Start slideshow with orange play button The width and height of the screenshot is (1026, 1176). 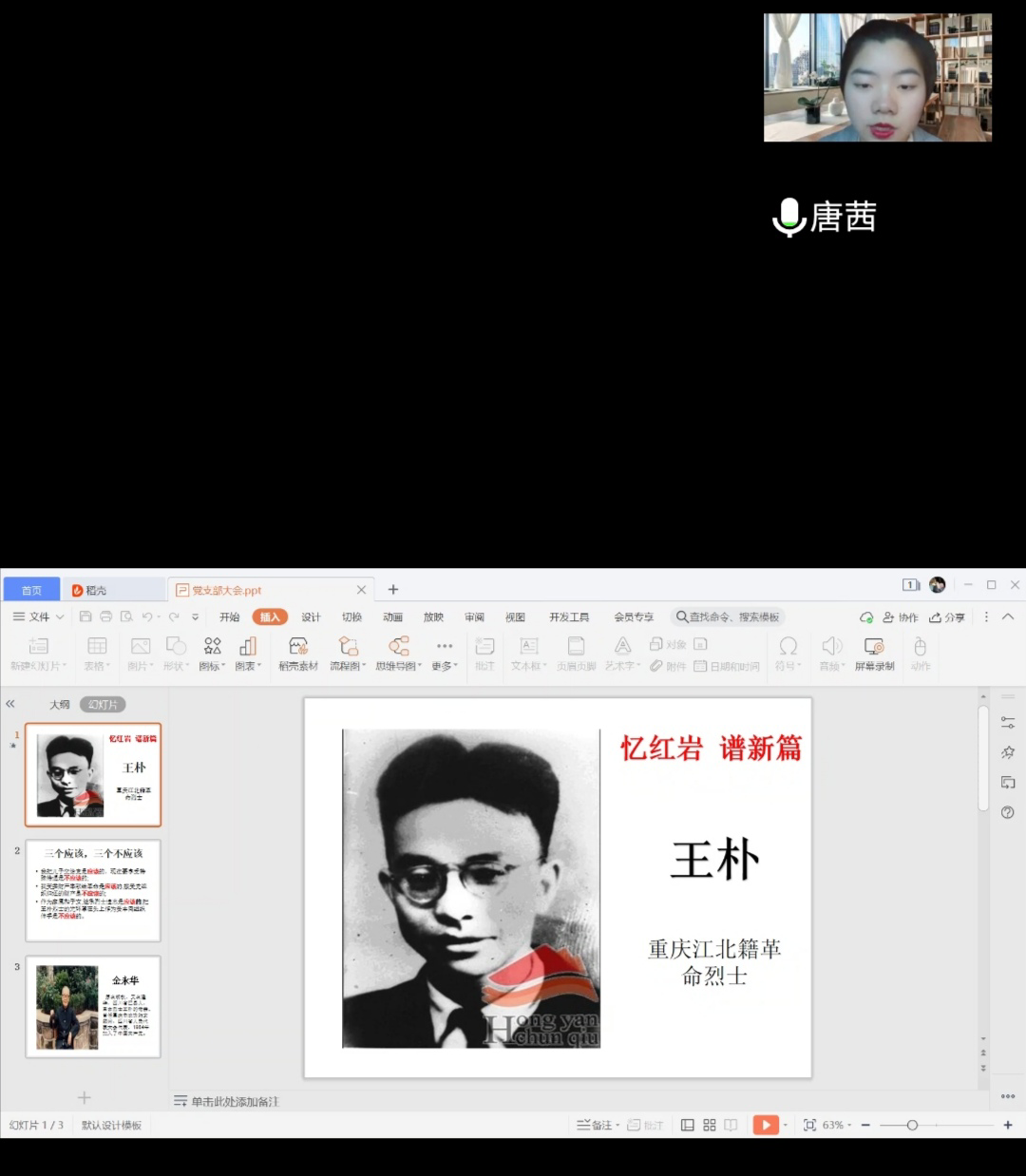765,1125
